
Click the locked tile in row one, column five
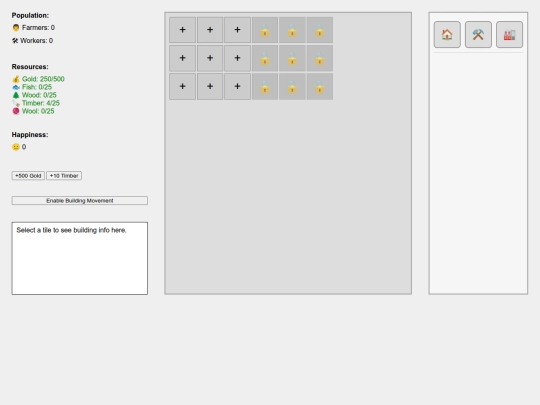click(x=292, y=30)
